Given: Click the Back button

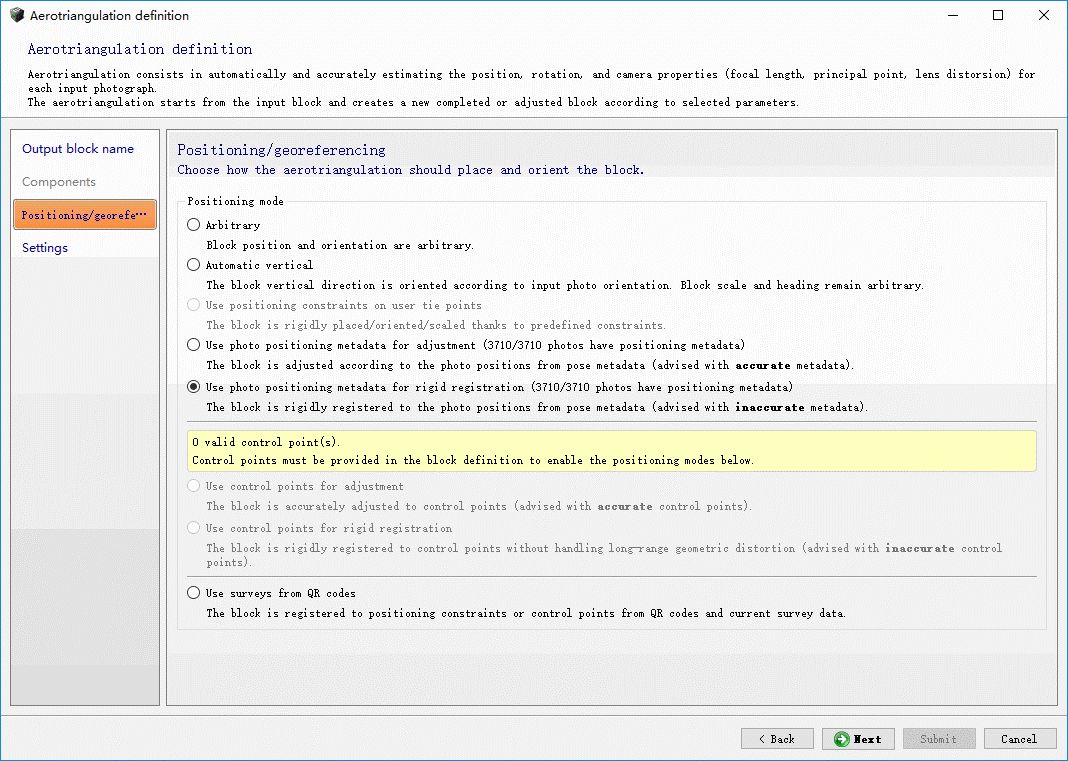Looking at the screenshot, I should pos(777,739).
